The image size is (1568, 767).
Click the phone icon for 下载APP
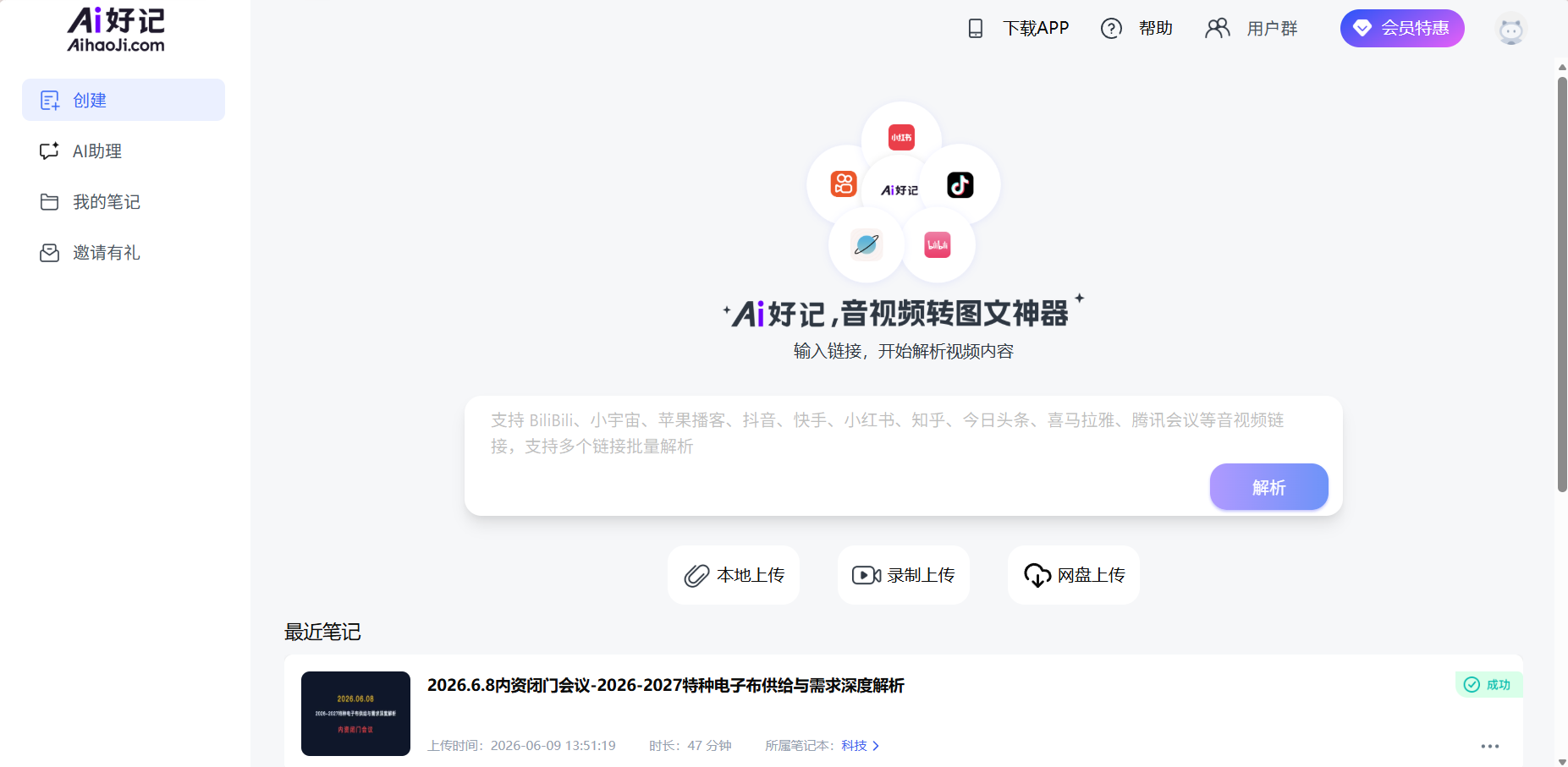976,29
